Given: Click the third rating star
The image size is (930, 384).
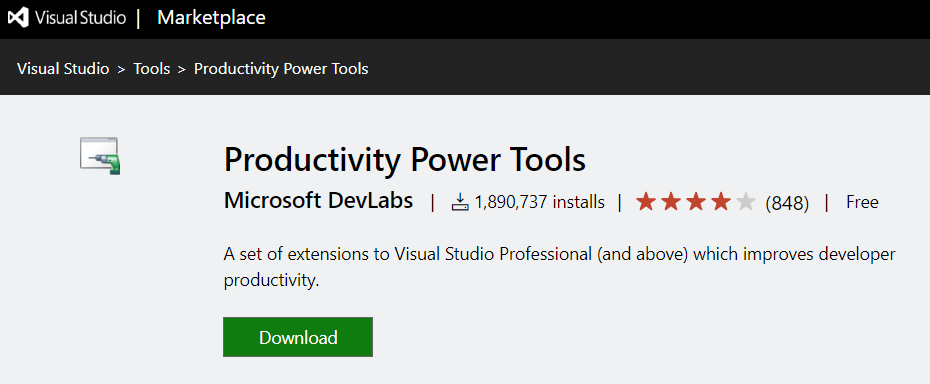Looking at the screenshot, I should coord(696,202).
